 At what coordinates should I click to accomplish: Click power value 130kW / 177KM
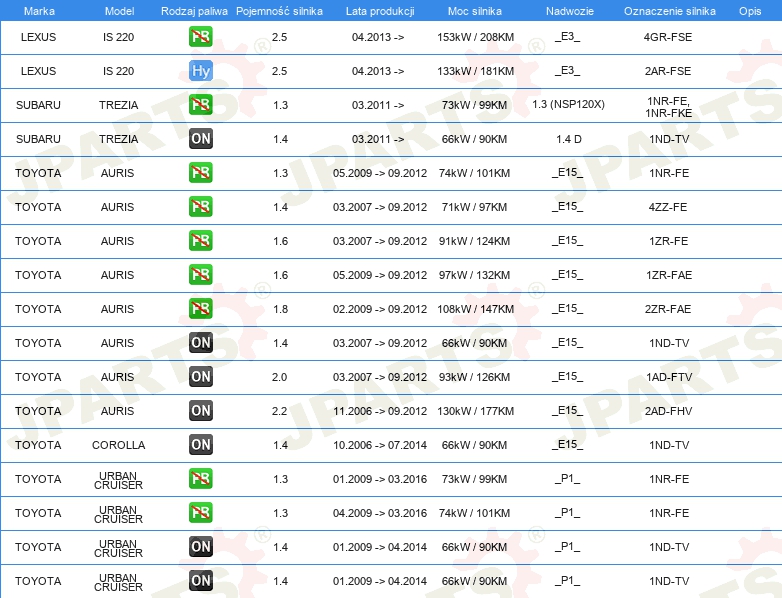(x=475, y=411)
